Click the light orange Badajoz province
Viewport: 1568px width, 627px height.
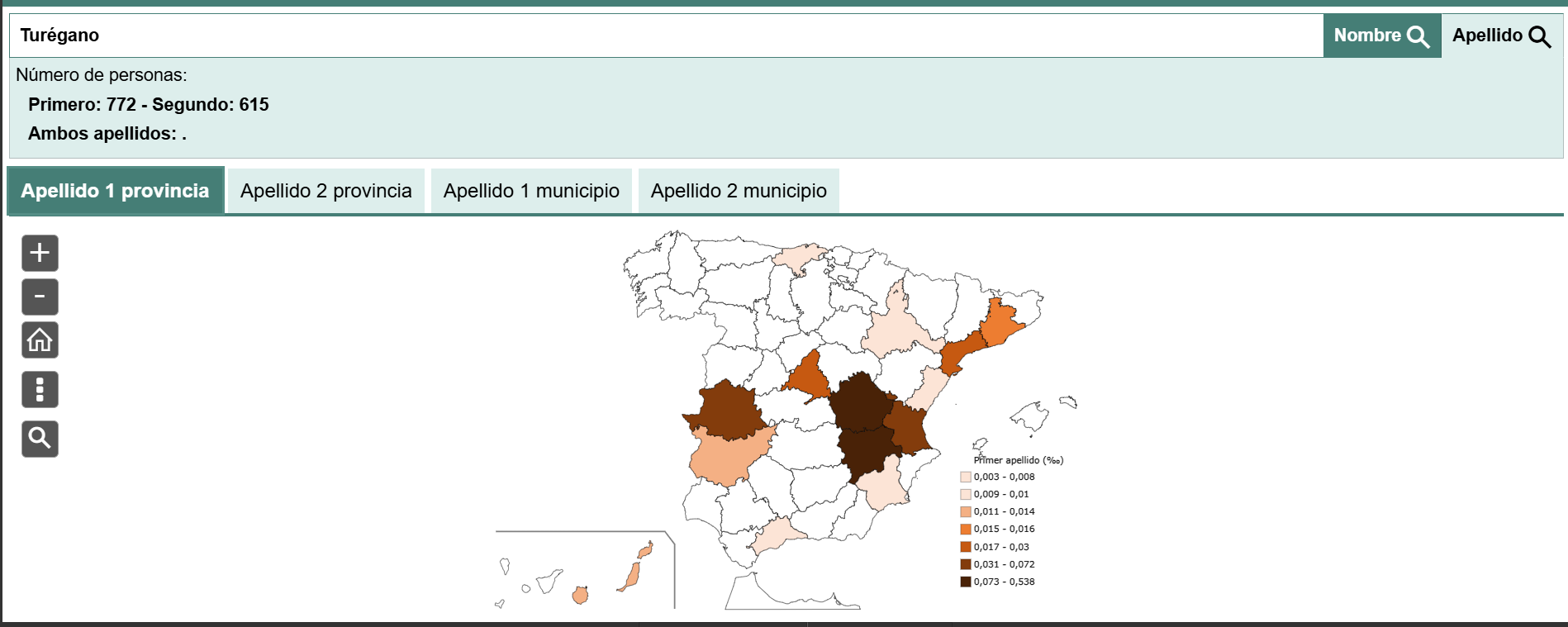click(x=725, y=458)
